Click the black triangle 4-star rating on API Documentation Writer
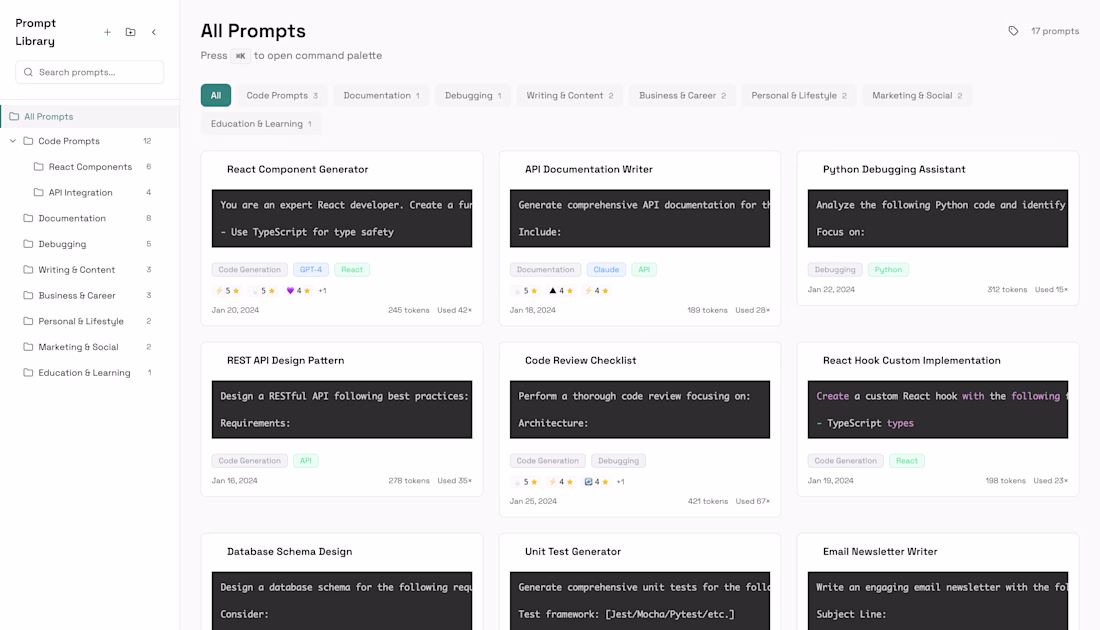 pos(560,291)
